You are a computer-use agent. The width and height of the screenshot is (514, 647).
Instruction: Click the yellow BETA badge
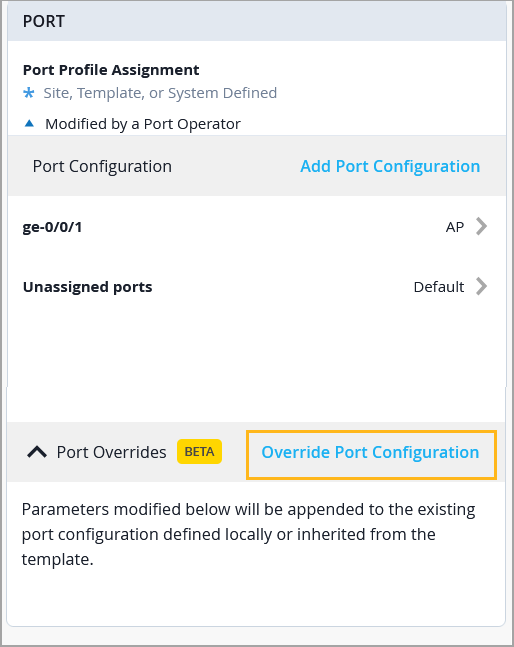click(199, 451)
